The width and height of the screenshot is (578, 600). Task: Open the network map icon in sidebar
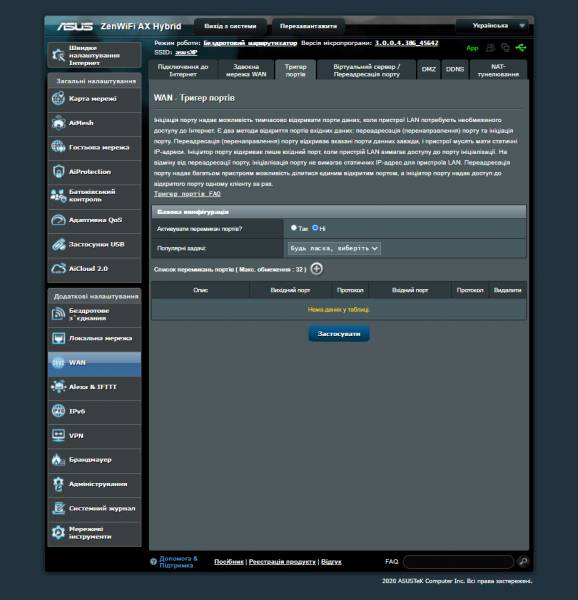click(58, 99)
